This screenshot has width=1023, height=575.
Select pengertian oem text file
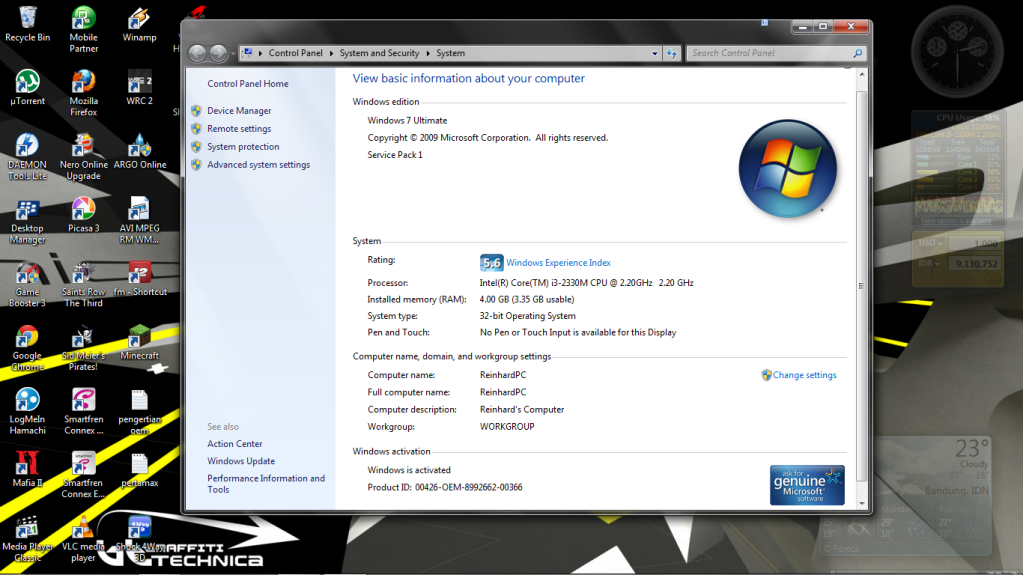tap(139, 411)
